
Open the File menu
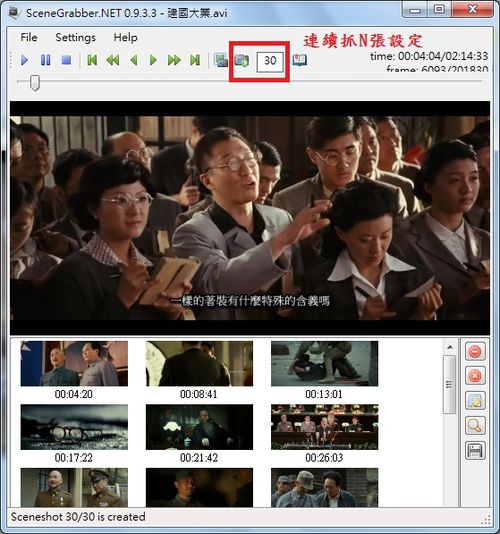coord(29,37)
